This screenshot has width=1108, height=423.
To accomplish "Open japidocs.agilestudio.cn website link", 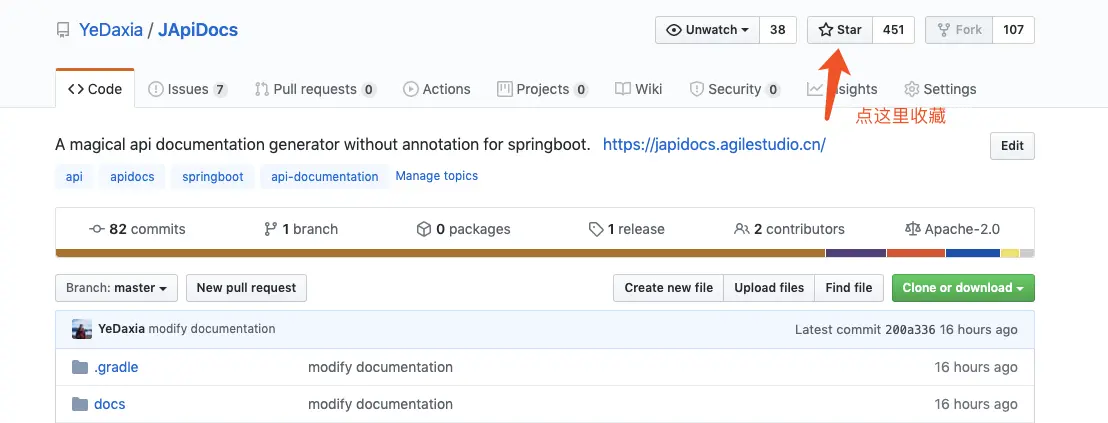I will [x=714, y=144].
